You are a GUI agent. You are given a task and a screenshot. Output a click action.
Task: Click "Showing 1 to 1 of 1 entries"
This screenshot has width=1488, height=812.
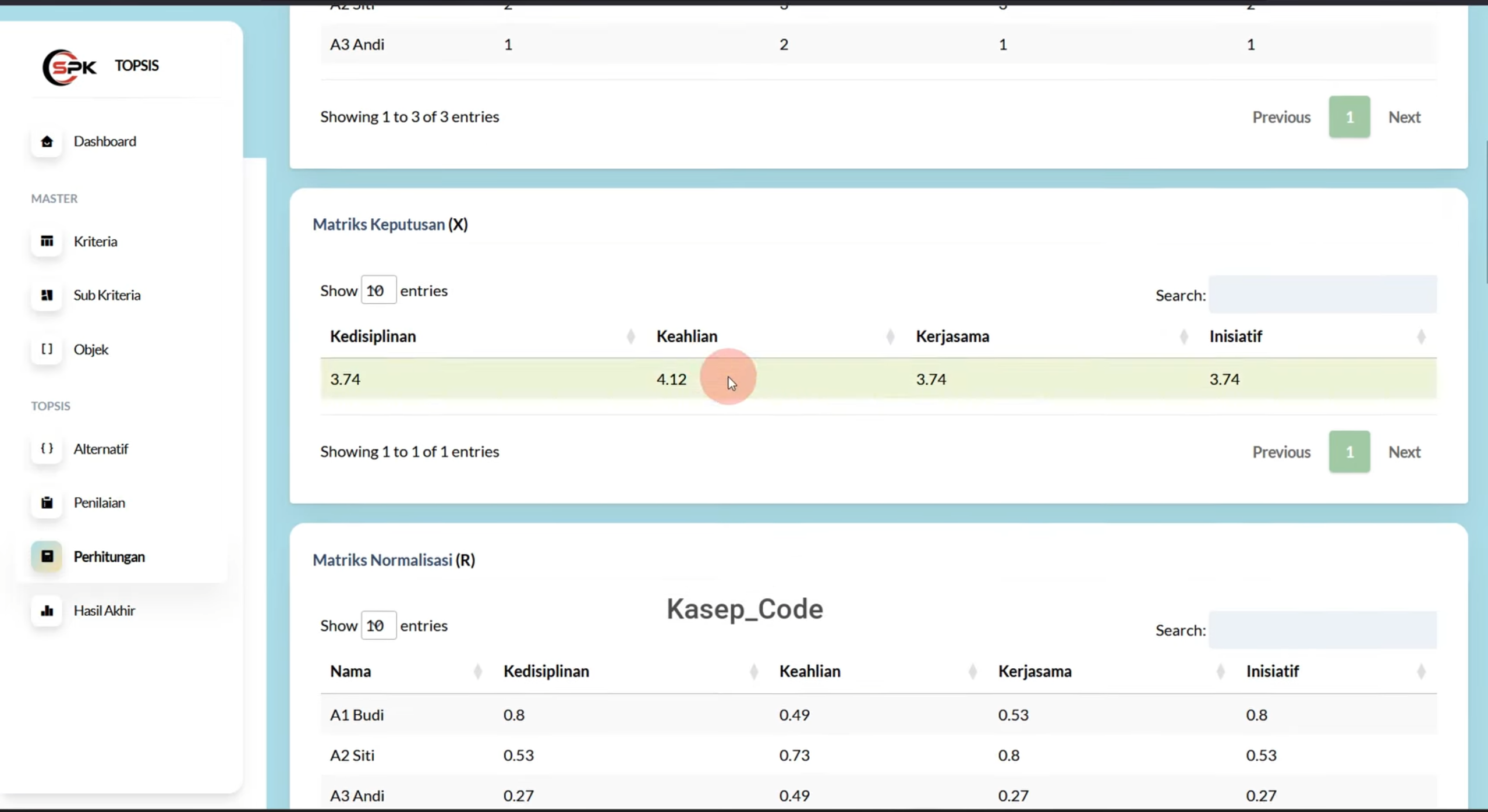pos(409,452)
